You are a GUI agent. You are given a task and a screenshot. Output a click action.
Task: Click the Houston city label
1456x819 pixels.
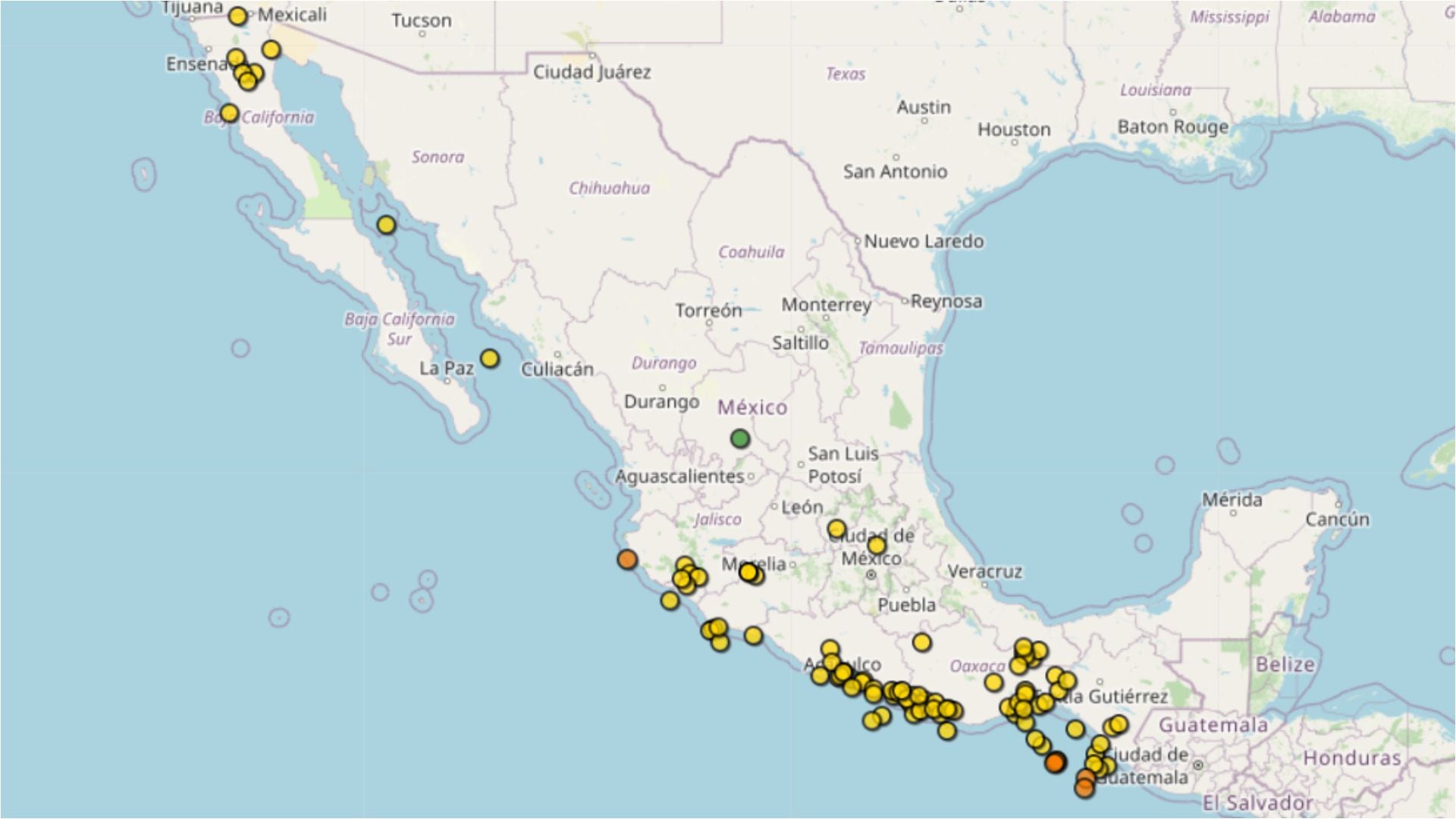(x=1014, y=130)
